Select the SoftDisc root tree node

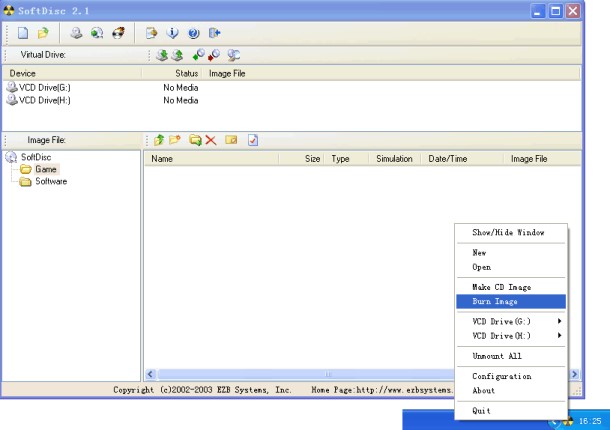point(36,157)
